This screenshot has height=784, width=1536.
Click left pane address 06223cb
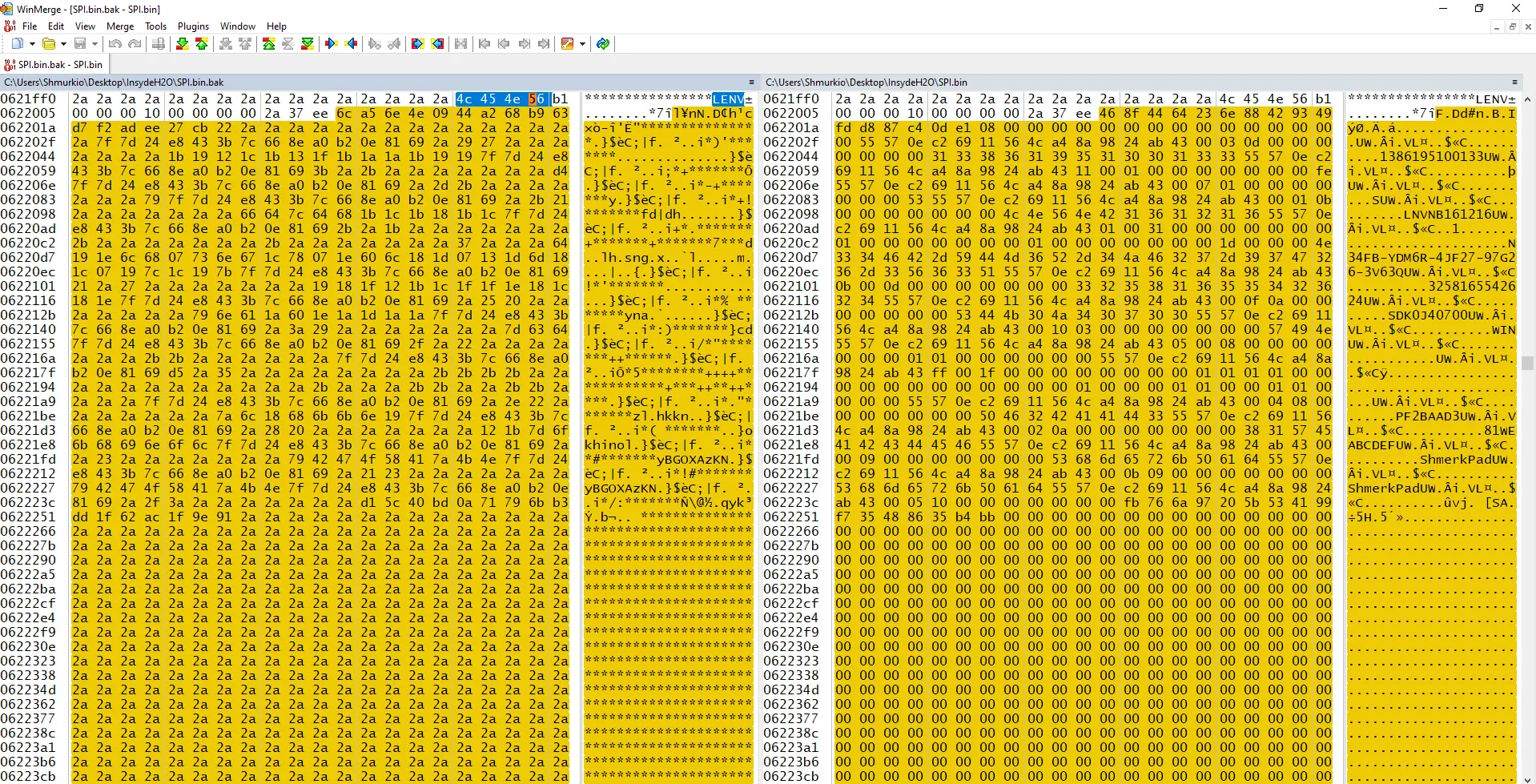28,777
